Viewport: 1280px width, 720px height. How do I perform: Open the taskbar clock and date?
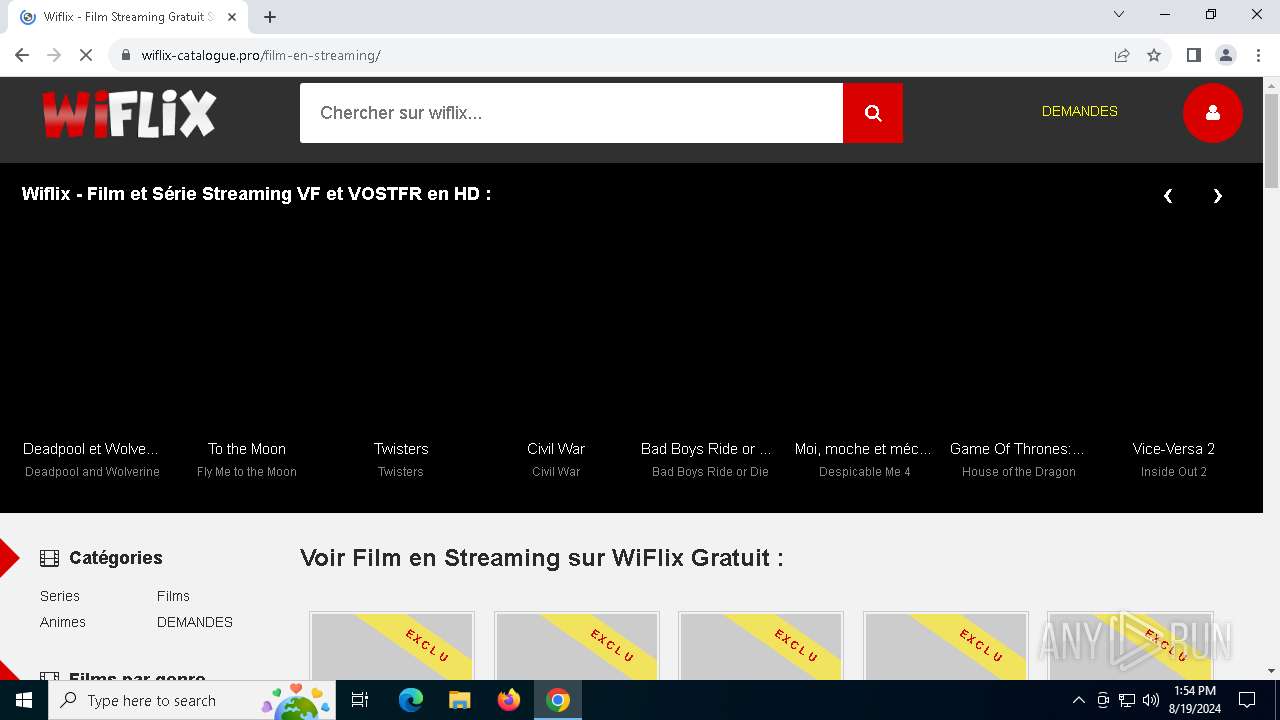[1194, 700]
